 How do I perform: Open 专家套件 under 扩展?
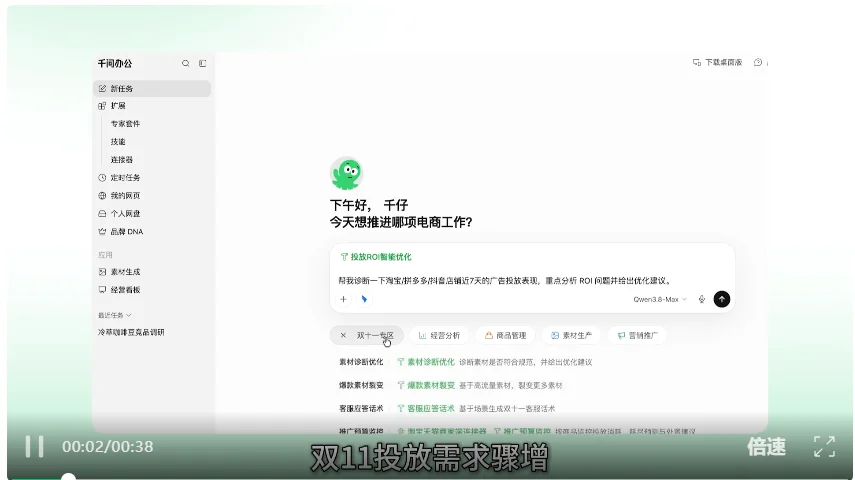click(x=125, y=124)
